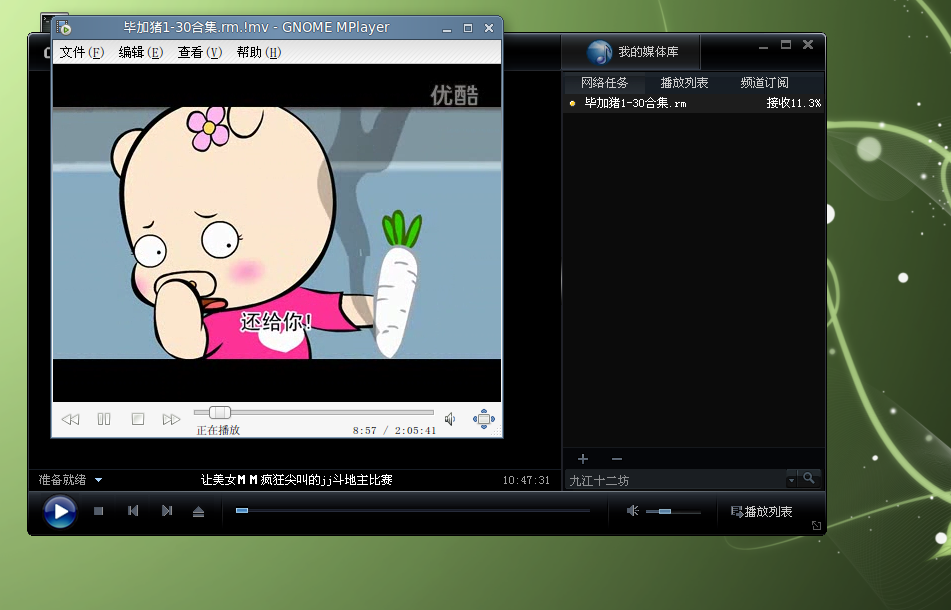Open the 编辑(E) menu in GNOME MPlayer
This screenshot has width=951, height=610.
pos(141,53)
